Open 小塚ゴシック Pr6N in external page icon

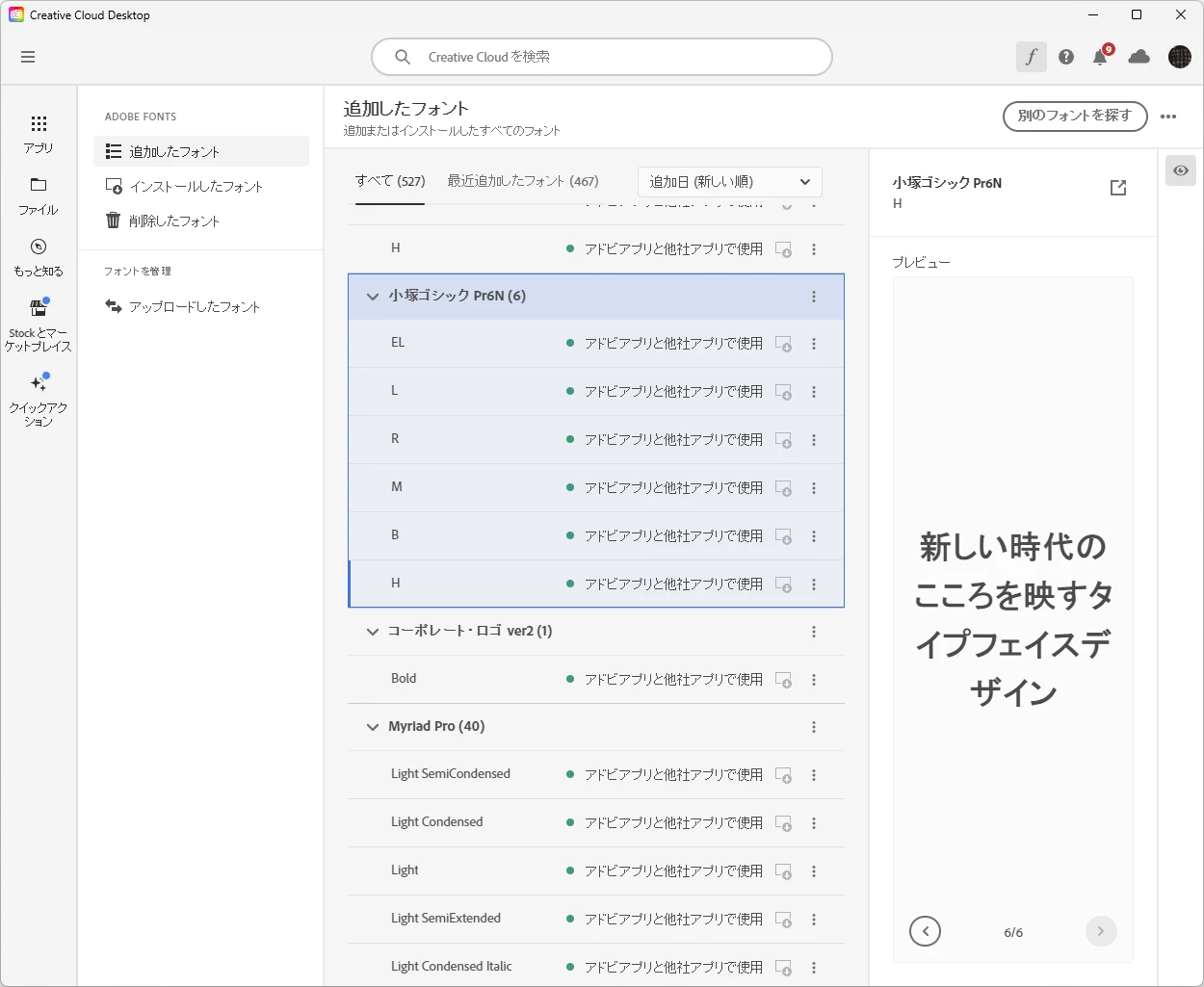click(1118, 188)
